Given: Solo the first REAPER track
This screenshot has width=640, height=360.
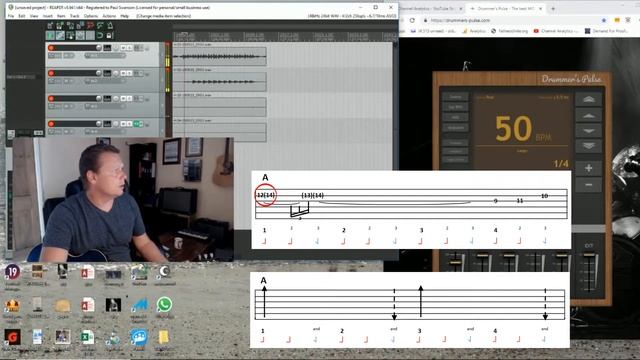Looking at the screenshot, I should (x=129, y=48).
